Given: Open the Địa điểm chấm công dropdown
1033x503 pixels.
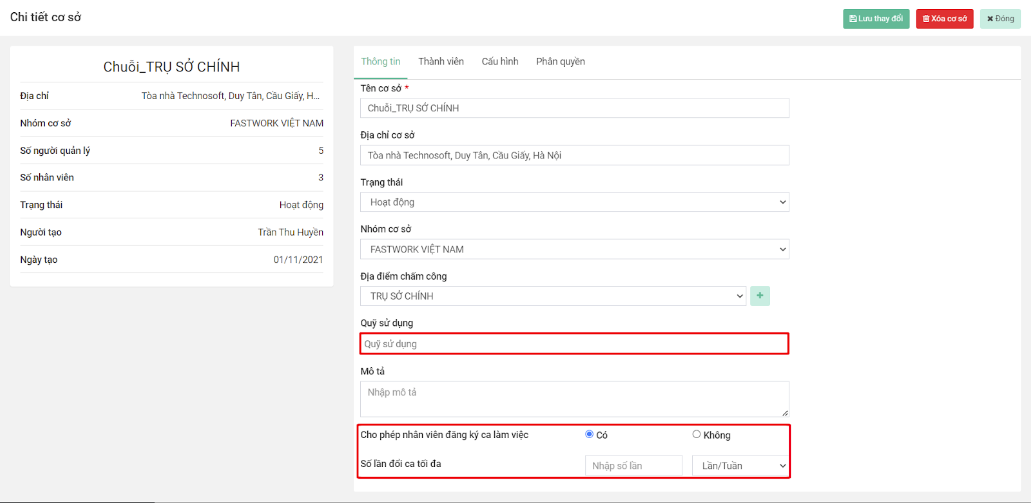Looking at the screenshot, I should pyautogui.click(x=553, y=296).
